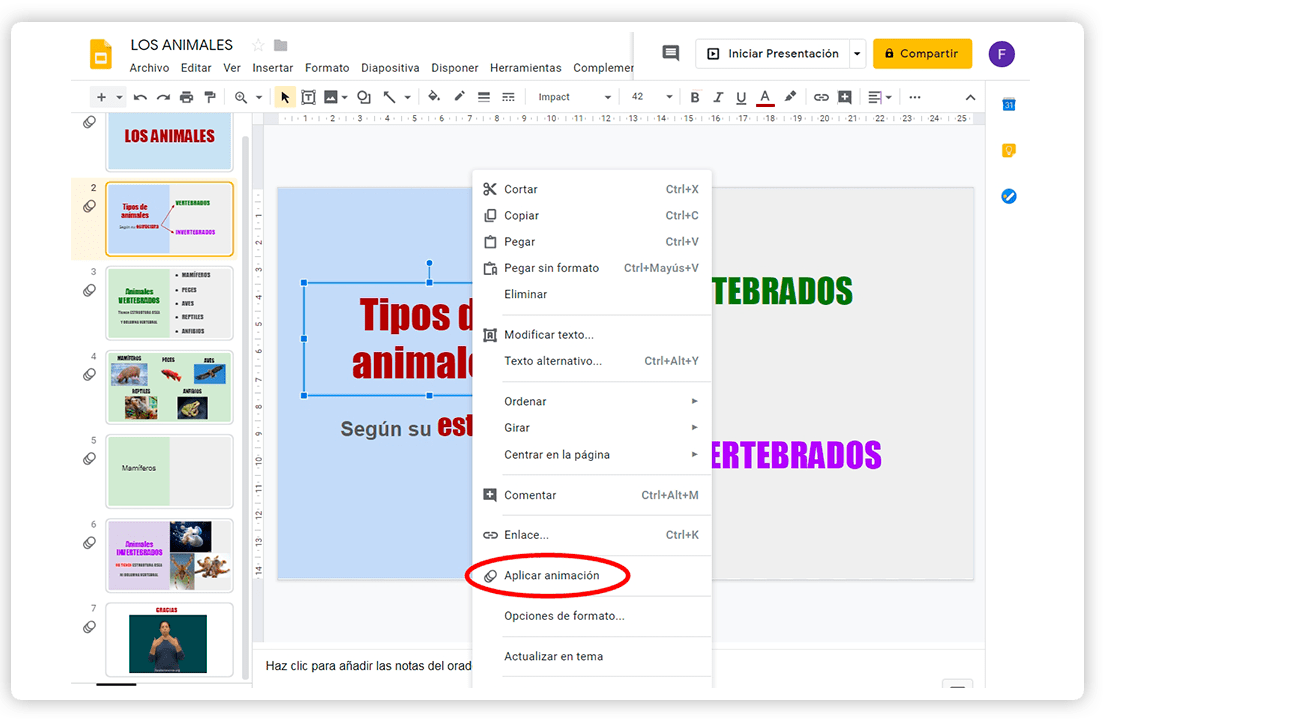Open the Impact font dropdown

point(574,97)
